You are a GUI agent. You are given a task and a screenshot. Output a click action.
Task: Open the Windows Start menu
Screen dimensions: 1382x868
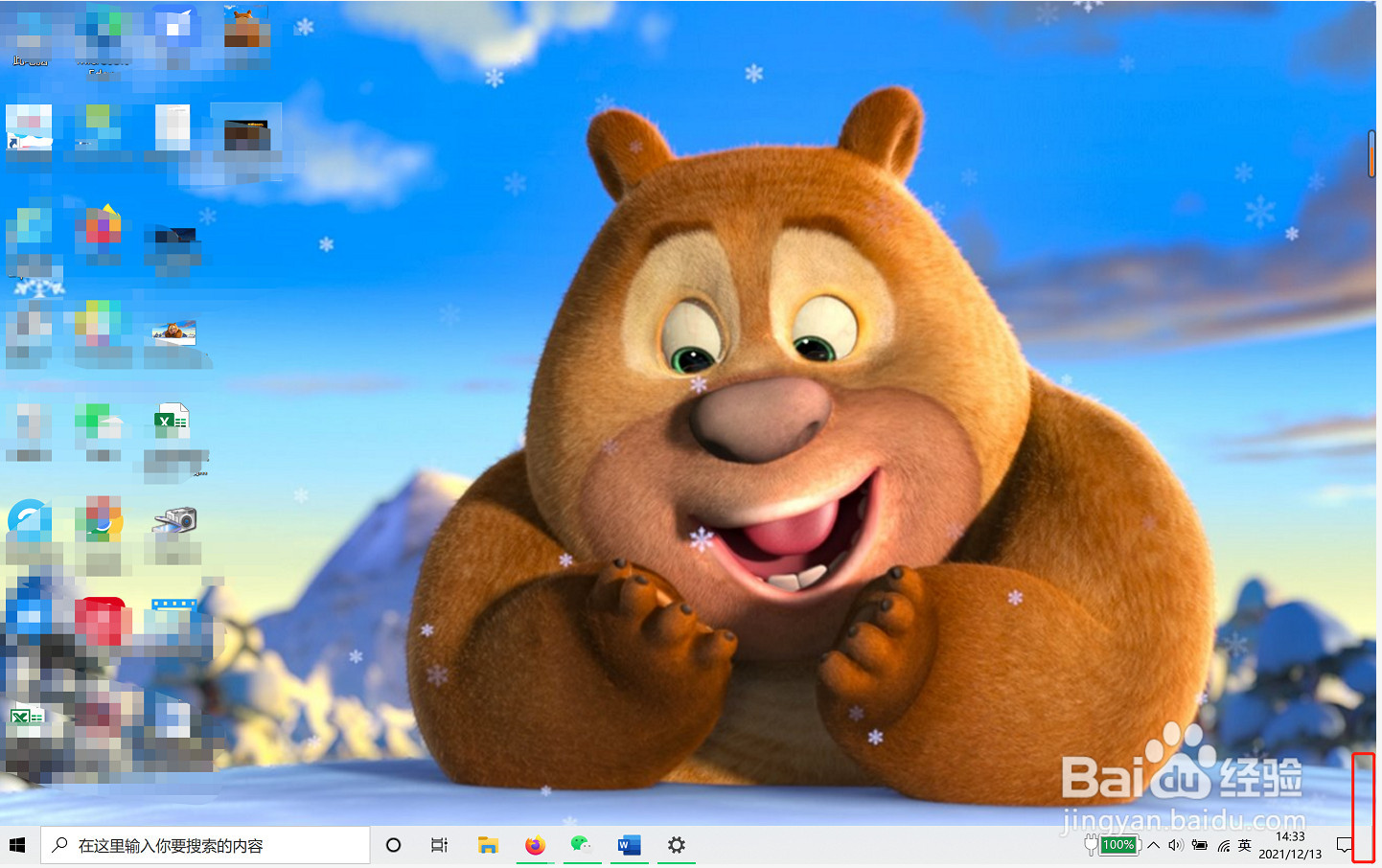pyautogui.click(x=17, y=845)
